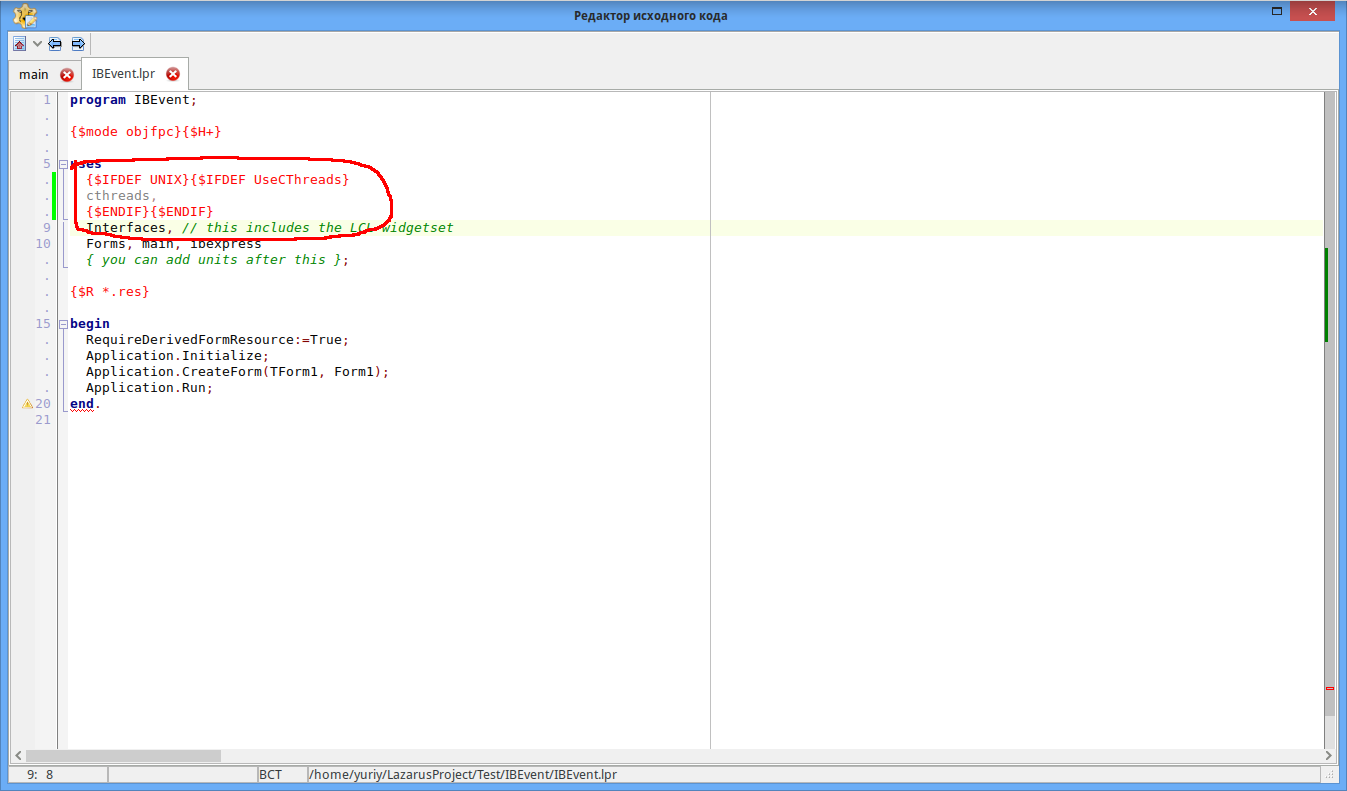Click the BCT insert mode status panel
This screenshot has height=791, width=1347.
click(x=270, y=775)
